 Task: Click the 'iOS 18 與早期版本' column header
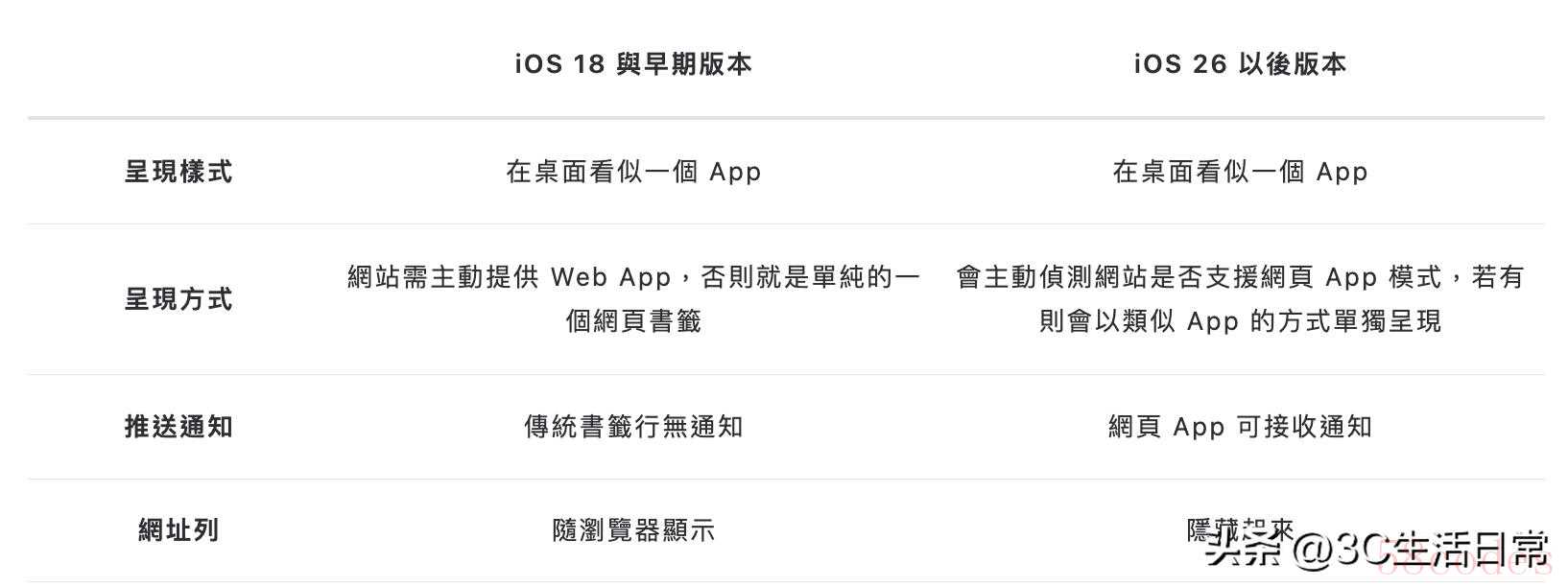633,64
